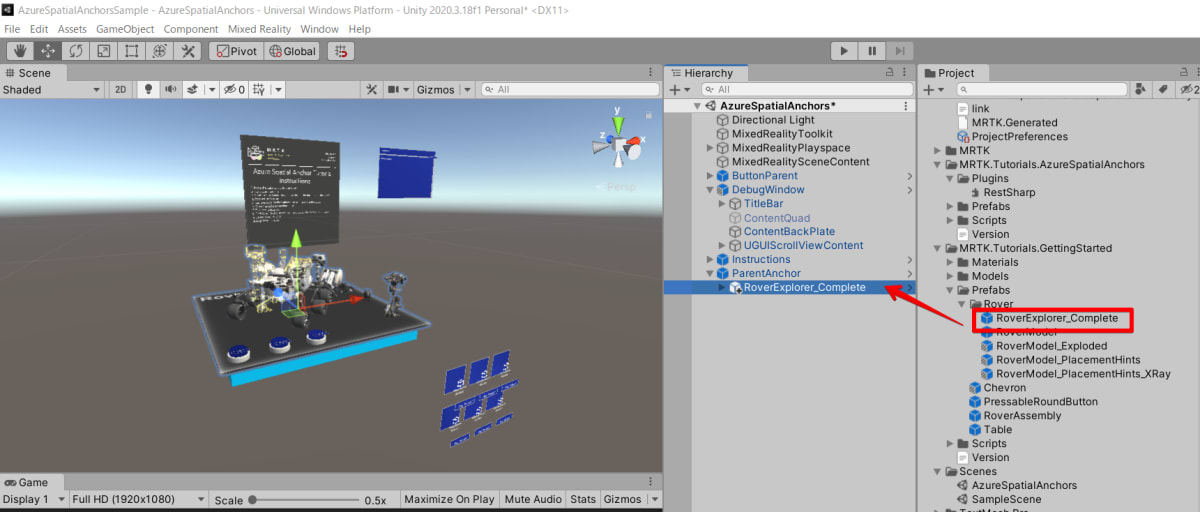Search by label in Project panel
This screenshot has height=512, width=1200.
coord(1163,89)
